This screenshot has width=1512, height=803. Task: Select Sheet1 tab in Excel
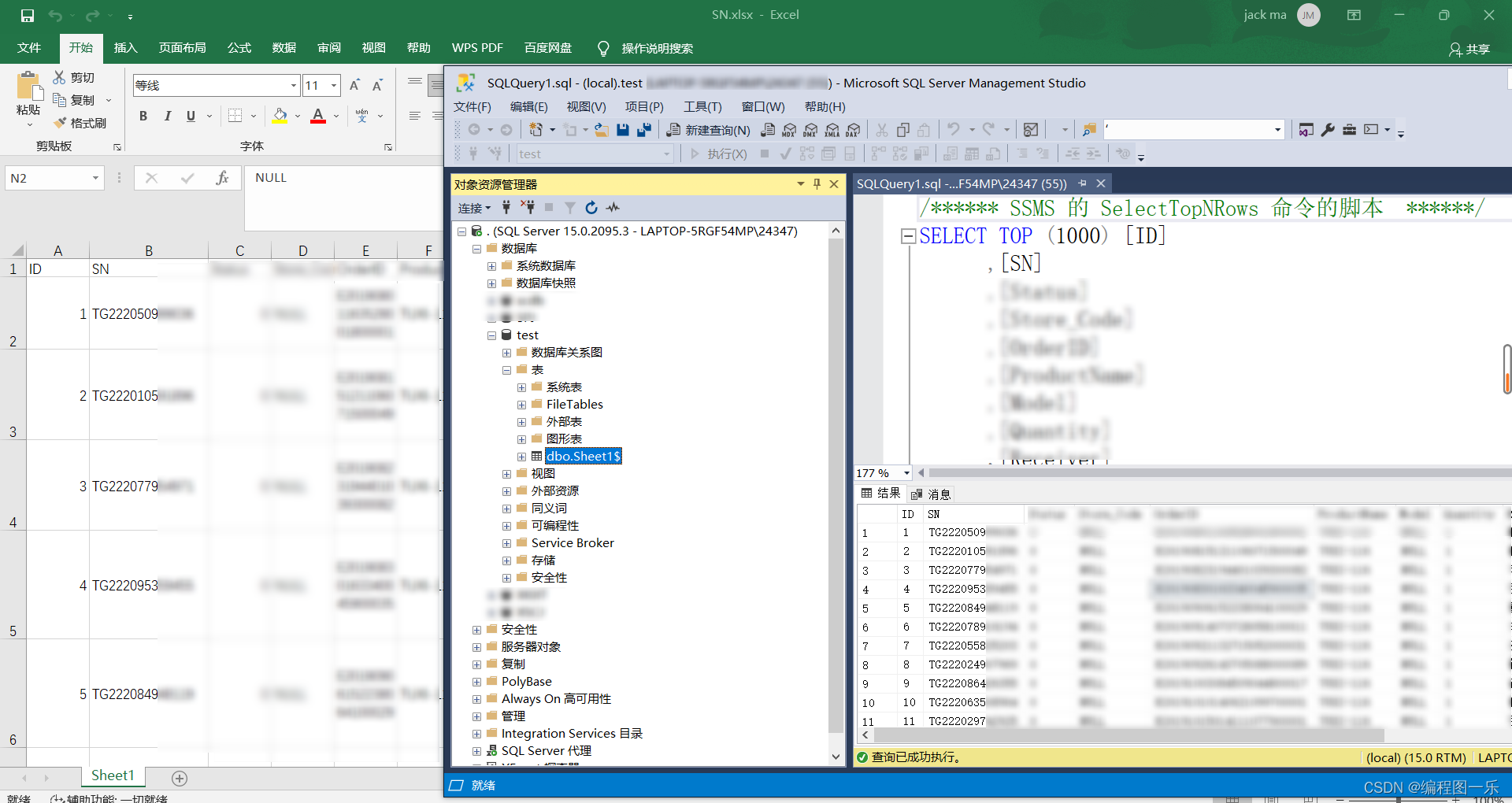click(x=113, y=775)
